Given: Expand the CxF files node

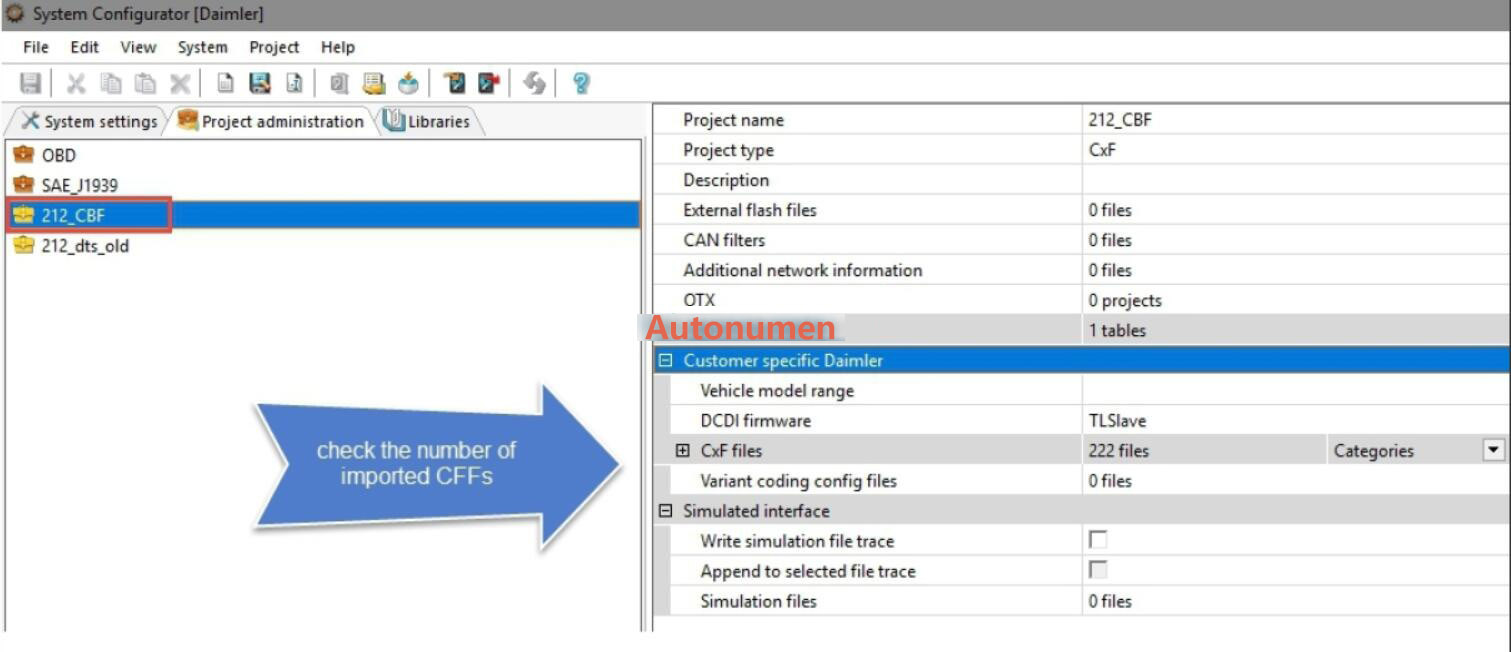Looking at the screenshot, I should point(683,451).
